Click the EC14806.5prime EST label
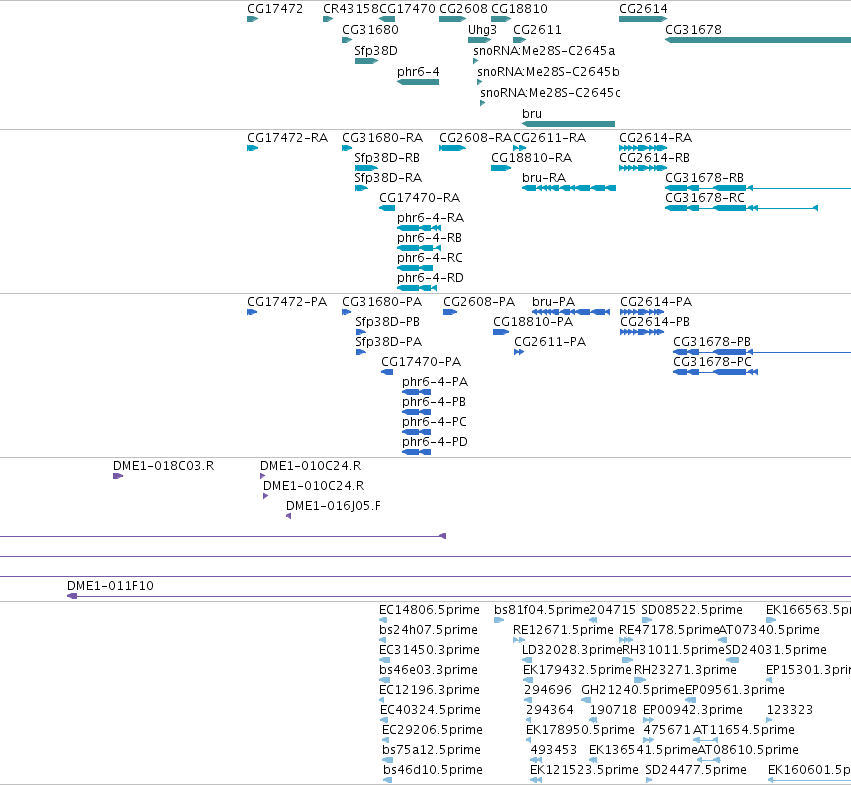The image size is (851, 785). click(x=429, y=610)
